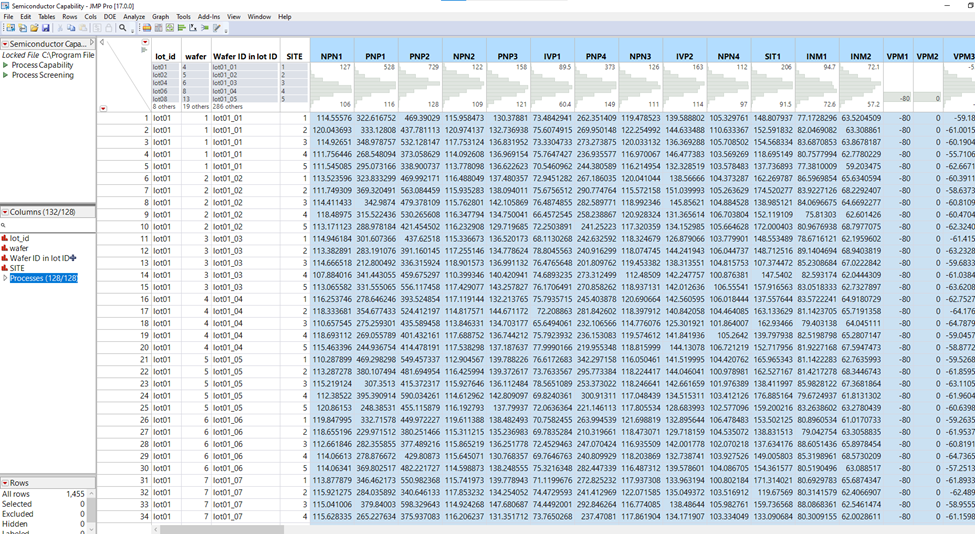Open the Rows panel red triangle menu
This screenshot has width=975, height=534.
pos(5,483)
